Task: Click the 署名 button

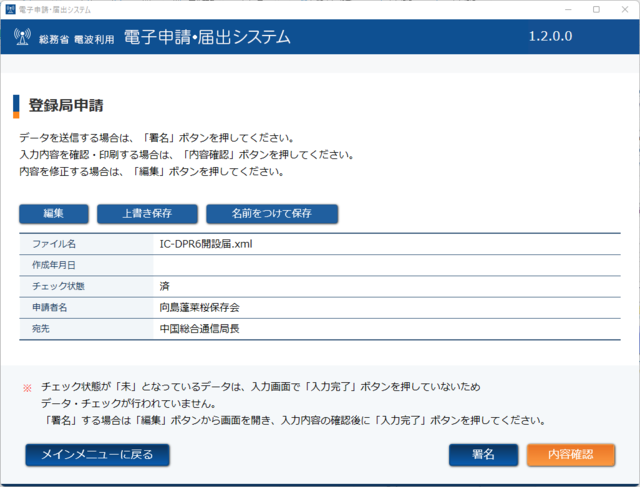Action: point(483,455)
